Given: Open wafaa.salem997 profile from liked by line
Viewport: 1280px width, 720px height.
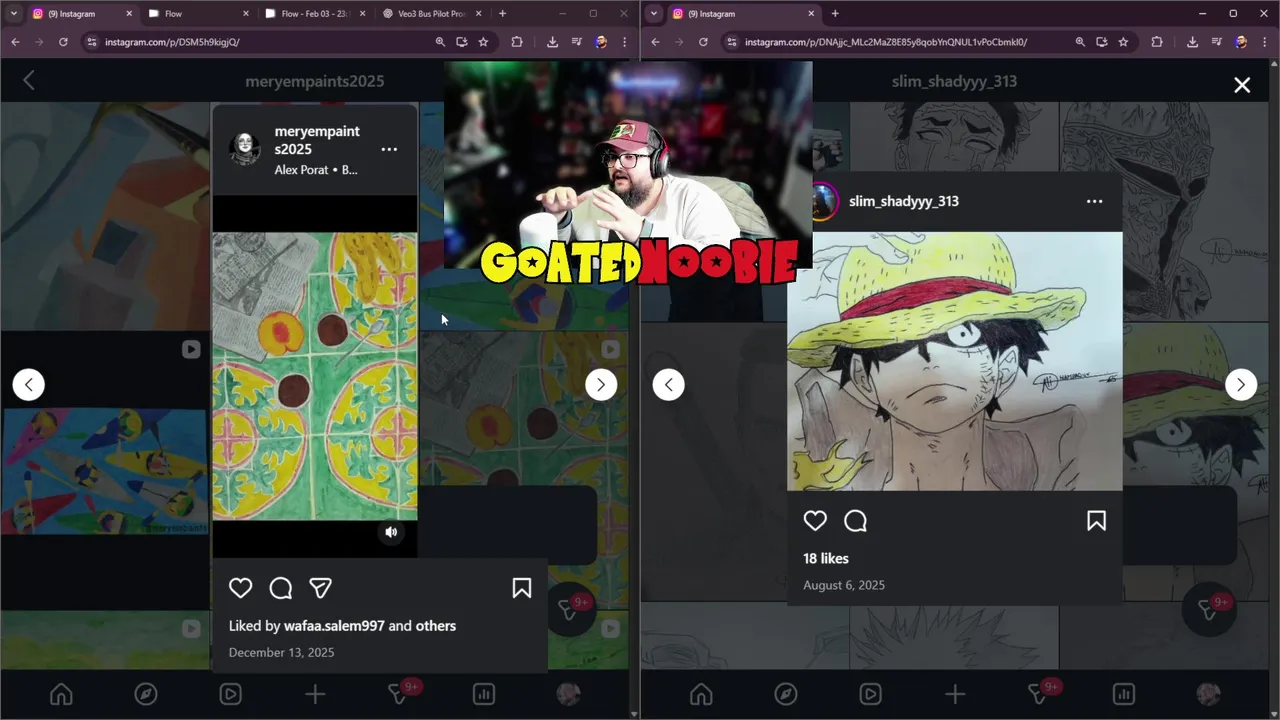Looking at the screenshot, I should tap(334, 626).
